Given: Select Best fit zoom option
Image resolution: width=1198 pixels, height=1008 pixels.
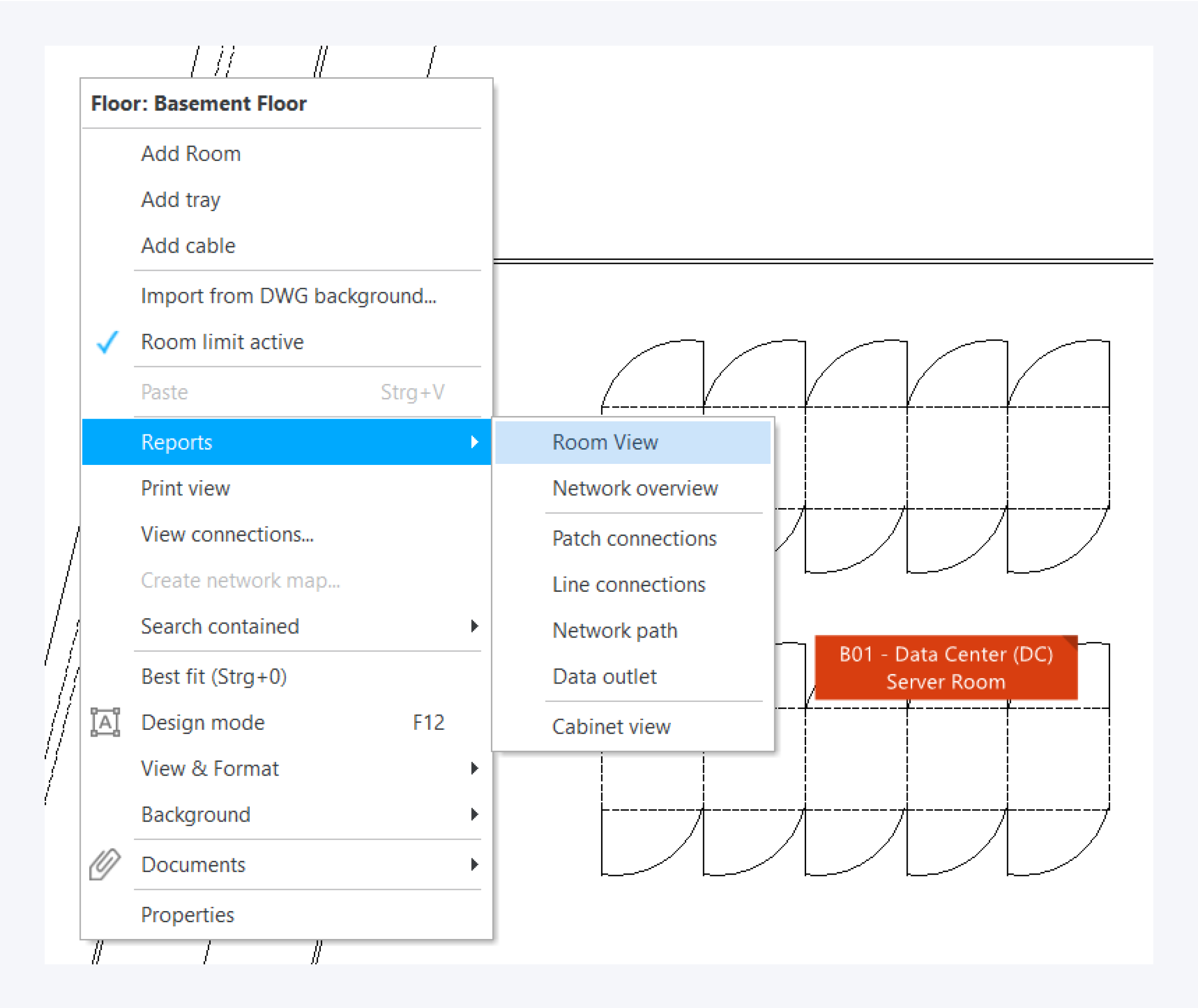Looking at the screenshot, I should (214, 677).
